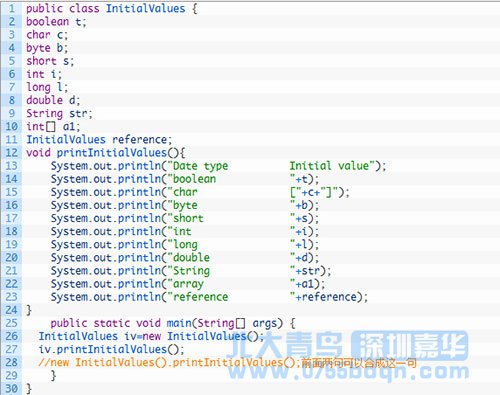The image size is (500, 395).
Task: Click the boolean t declaration
Action: point(56,22)
